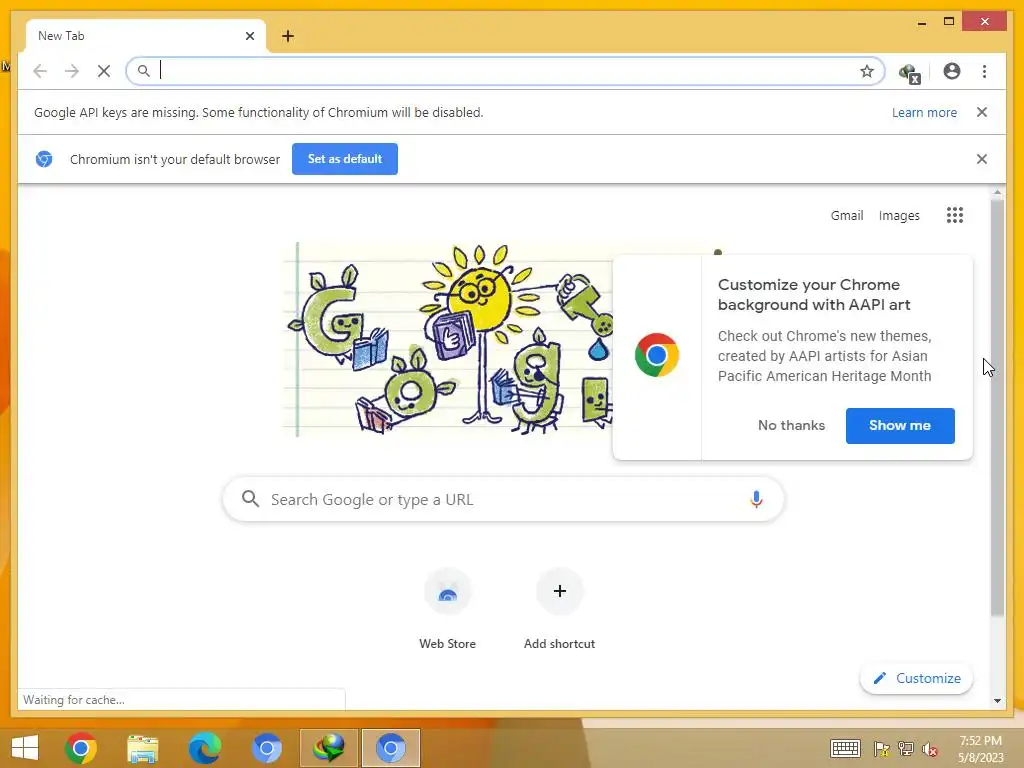The width and height of the screenshot is (1024, 768).
Task: Click Show me for AAPI themes
Action: (x=900, y=426)
